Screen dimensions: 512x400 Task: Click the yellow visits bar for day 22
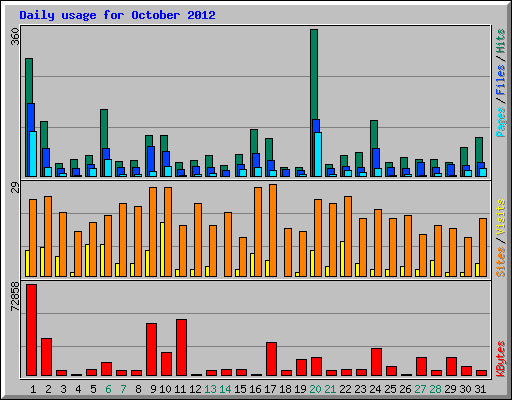point(342,259)
